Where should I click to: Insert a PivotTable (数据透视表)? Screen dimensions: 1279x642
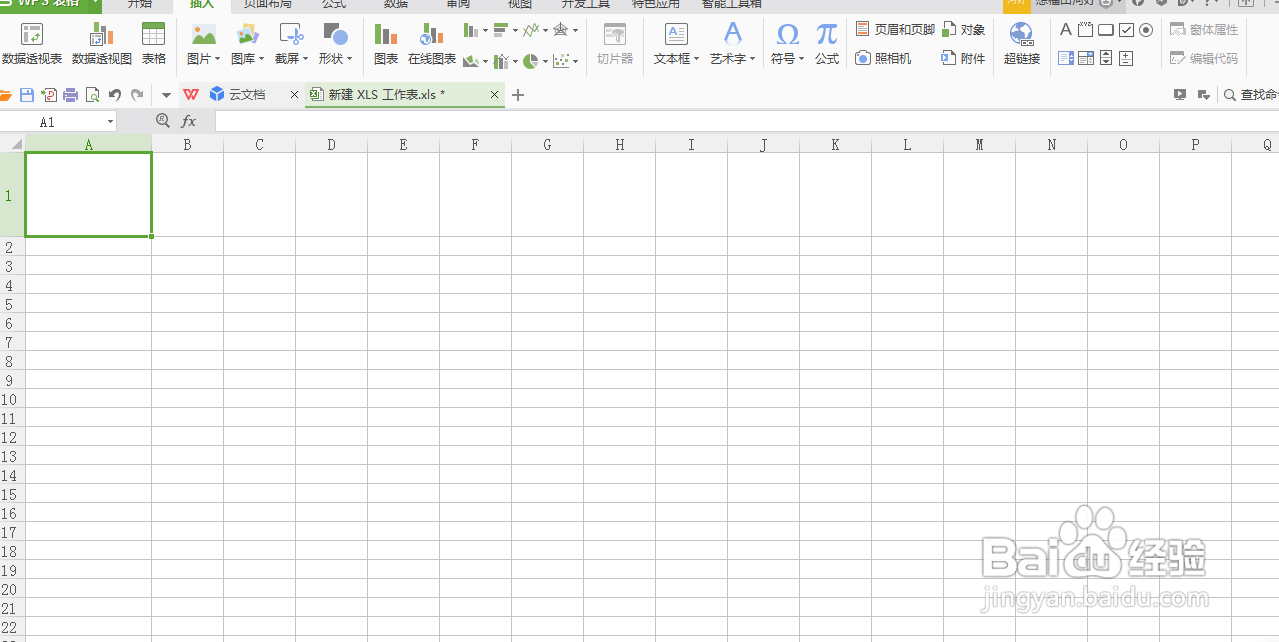(x=32, y=45)
